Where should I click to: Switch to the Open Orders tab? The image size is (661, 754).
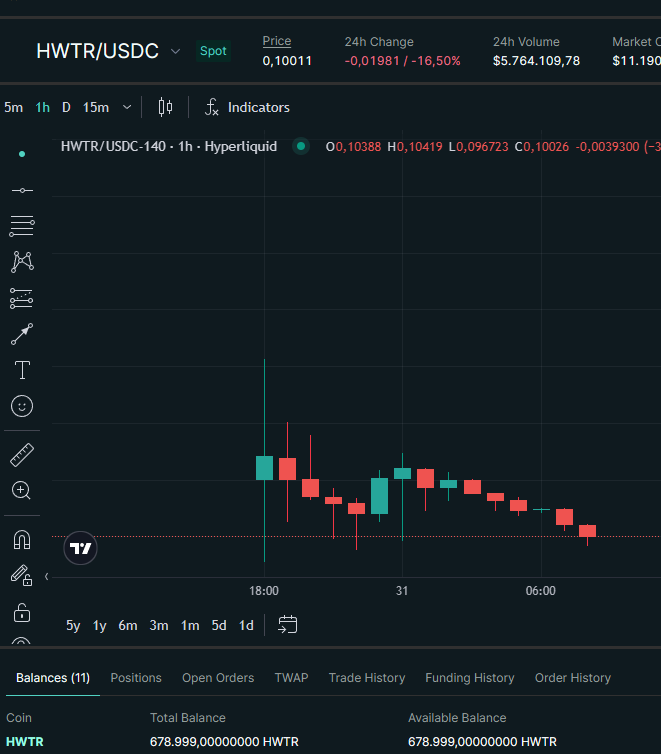218,678
